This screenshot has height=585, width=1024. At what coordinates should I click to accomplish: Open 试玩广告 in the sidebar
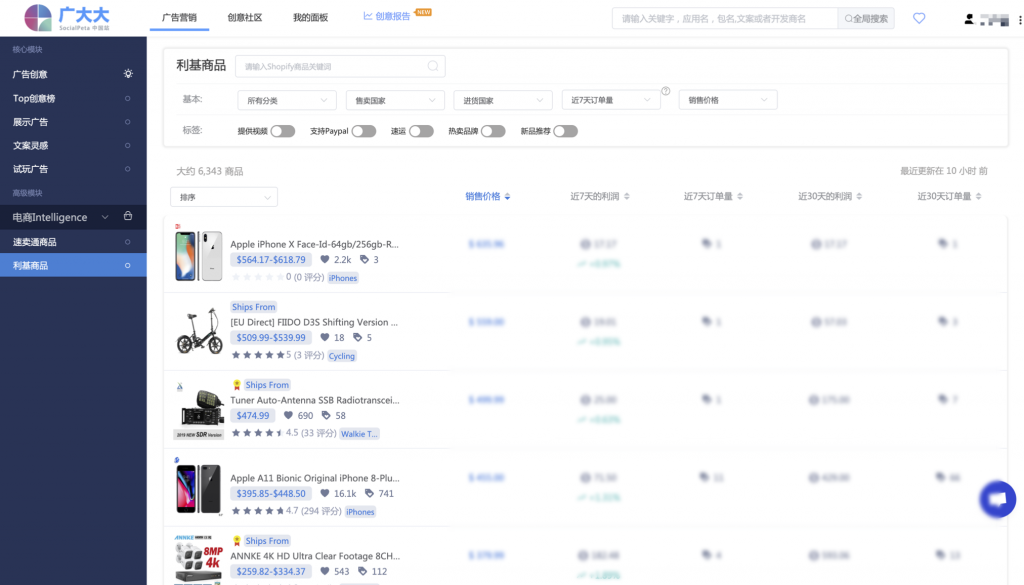(x=73, y=168)
